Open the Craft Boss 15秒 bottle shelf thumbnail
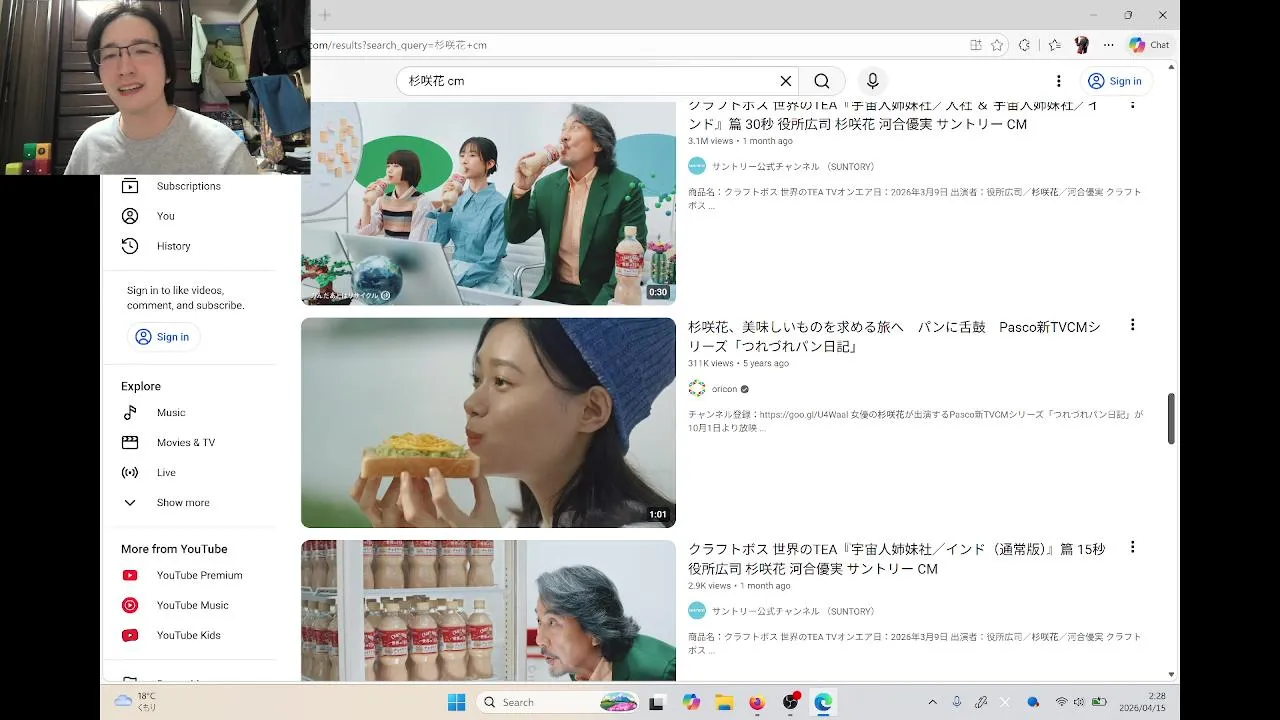 click(488, 611)
